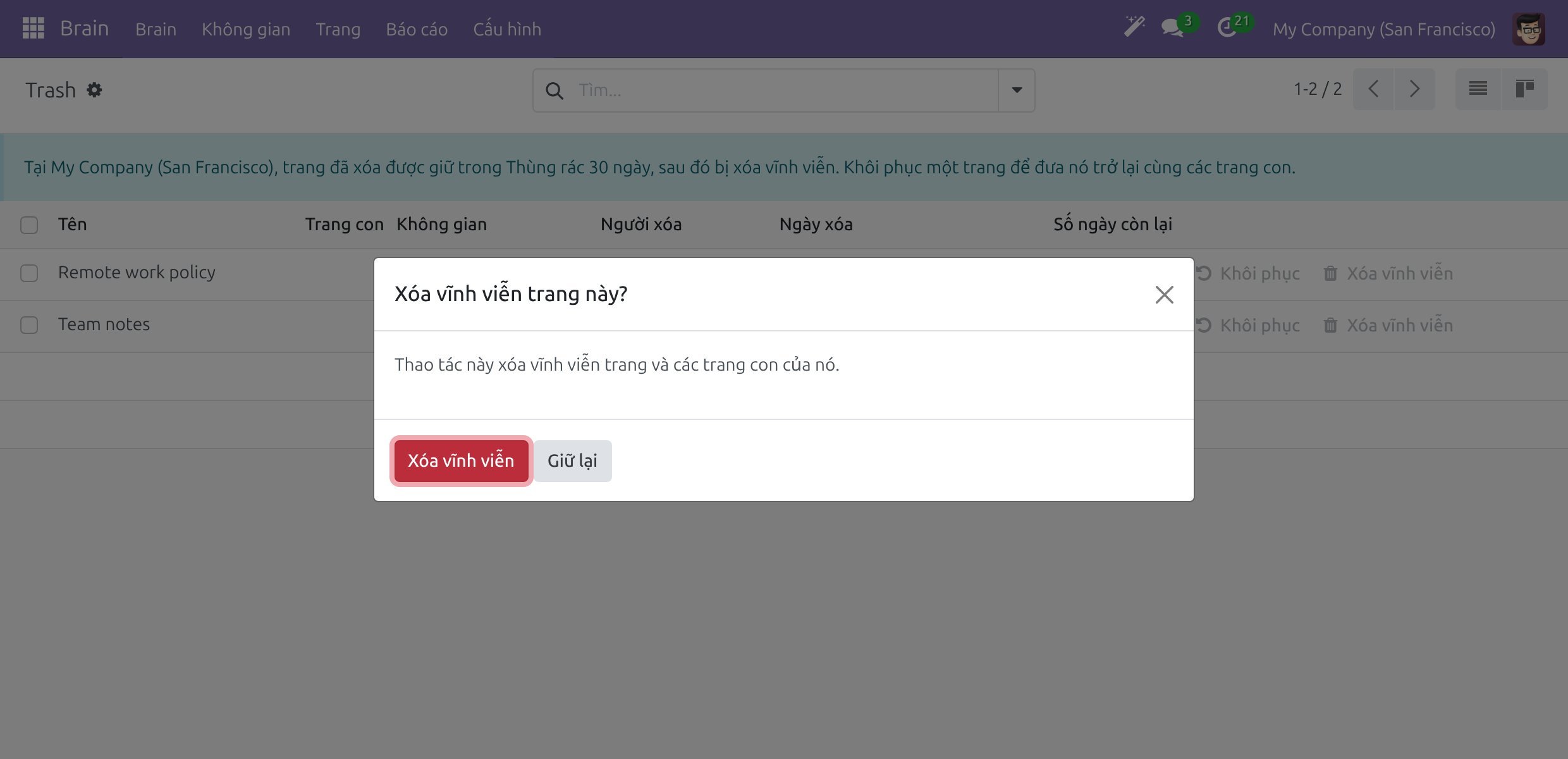
Task: Sort by Trang con column header
Action: click(x=344, y=224)
